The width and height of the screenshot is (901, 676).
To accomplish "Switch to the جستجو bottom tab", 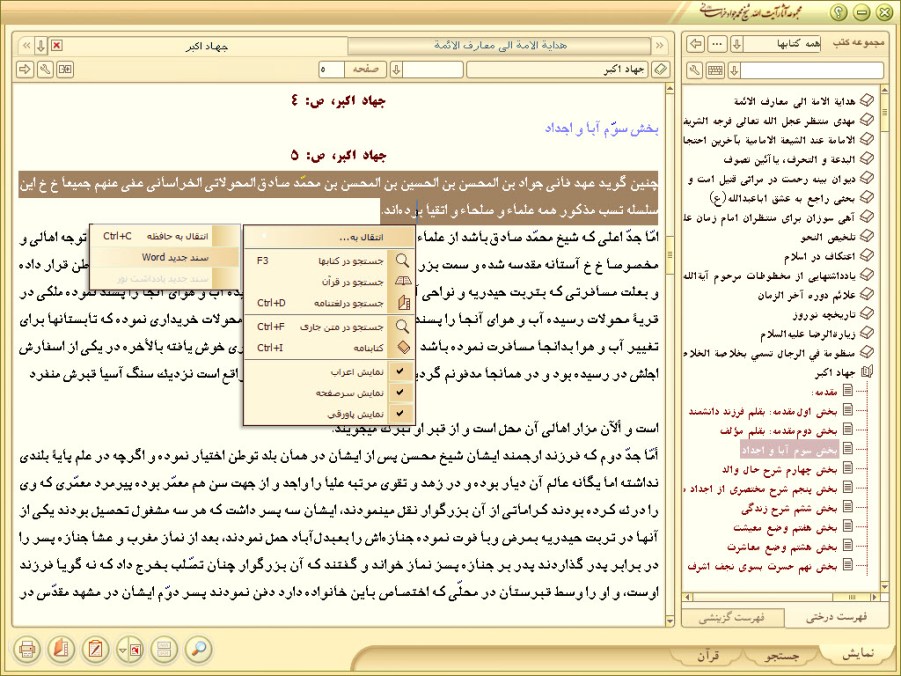I will point(781,655).
